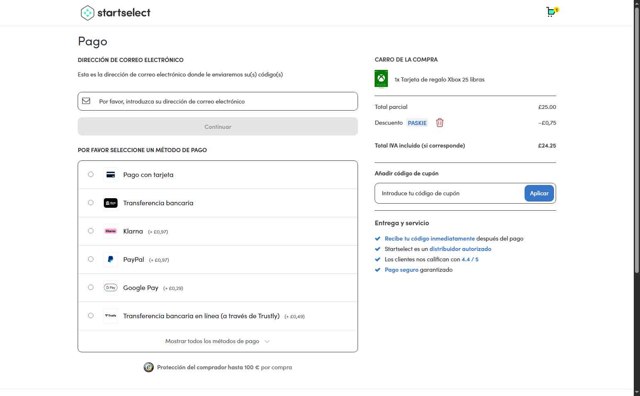Image resolution: width=640 pixels, height=396 pixels.
Task: Click 'PayPal' label text
Action: 133,259
